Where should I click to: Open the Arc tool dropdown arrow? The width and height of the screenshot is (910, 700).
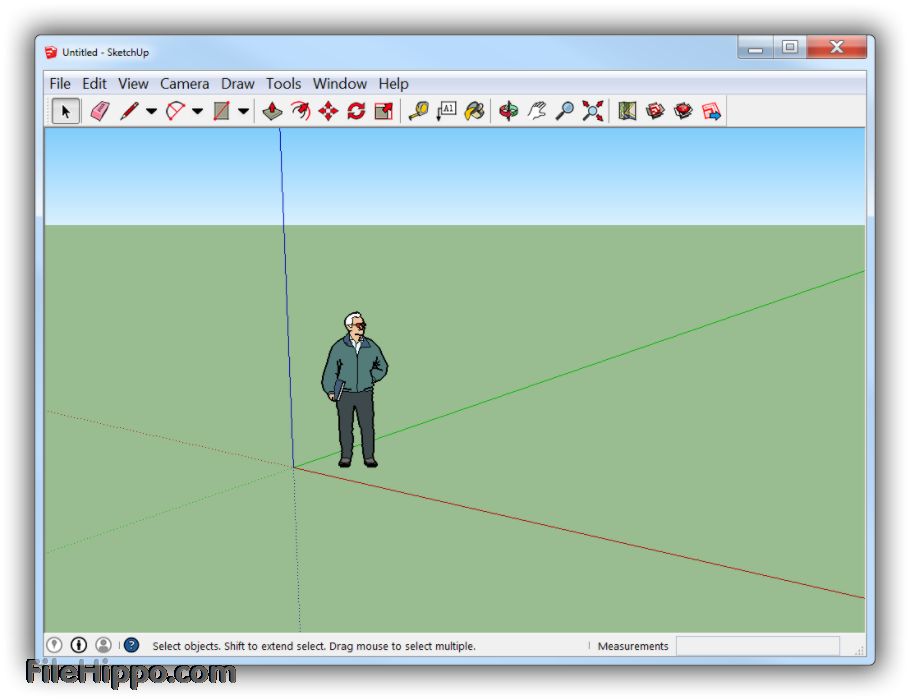click(x=197, y=111)
